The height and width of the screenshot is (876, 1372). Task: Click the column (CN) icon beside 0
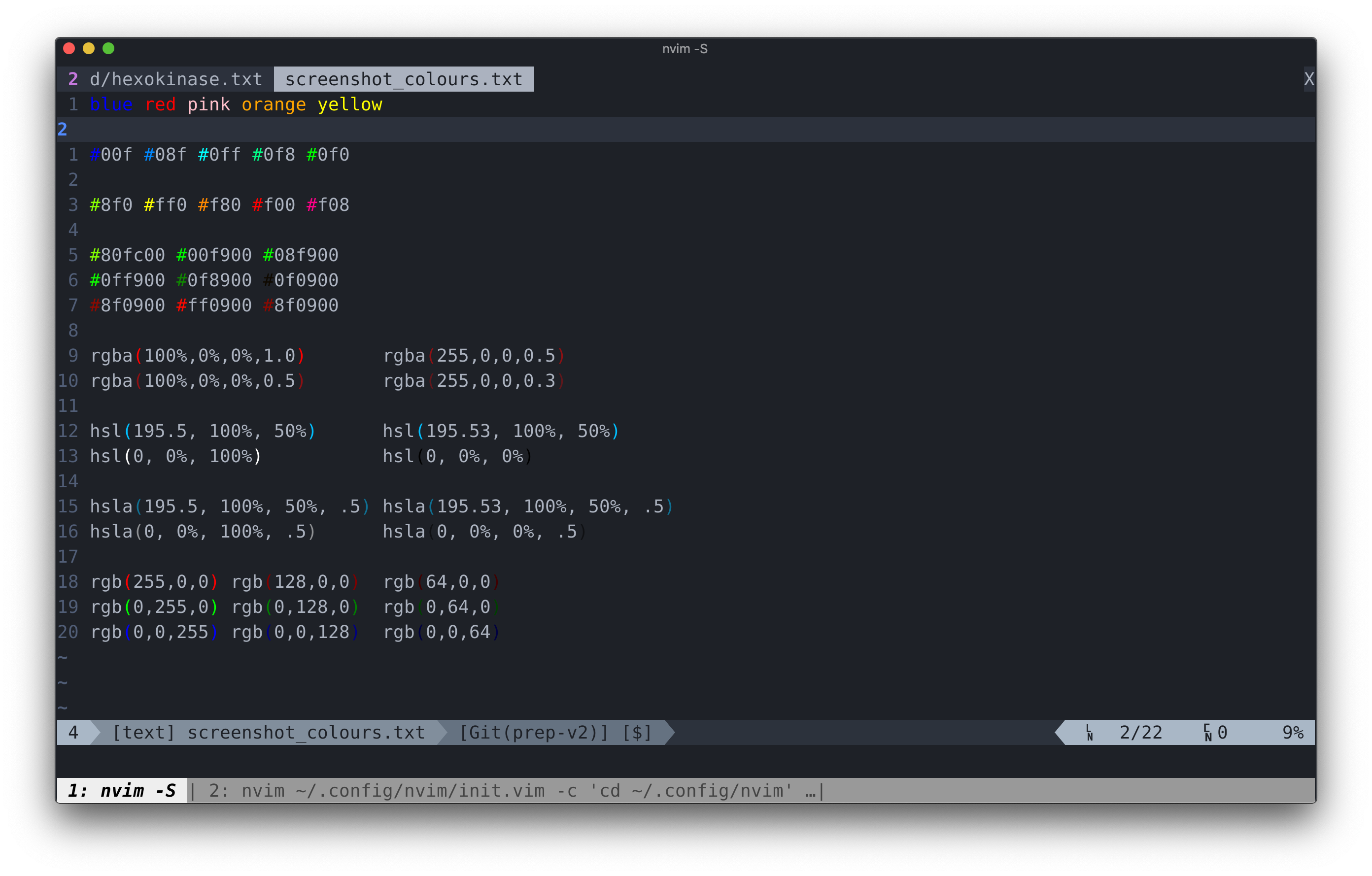point(1208,733)
